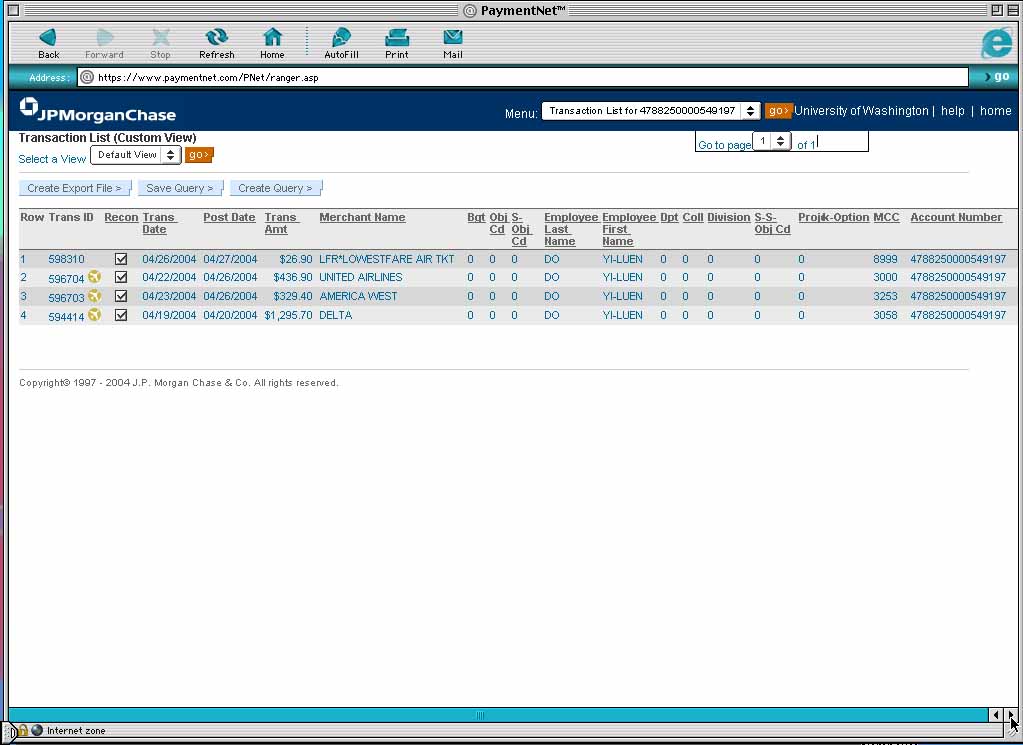Sort by the Trans Amt column header
The width and height of the screenshot is (1023, 745).
(281, 223)
